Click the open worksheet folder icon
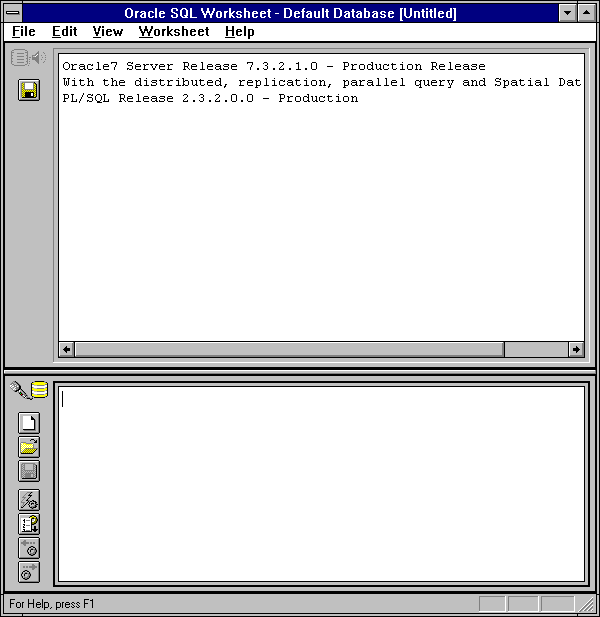 point(29,447)
